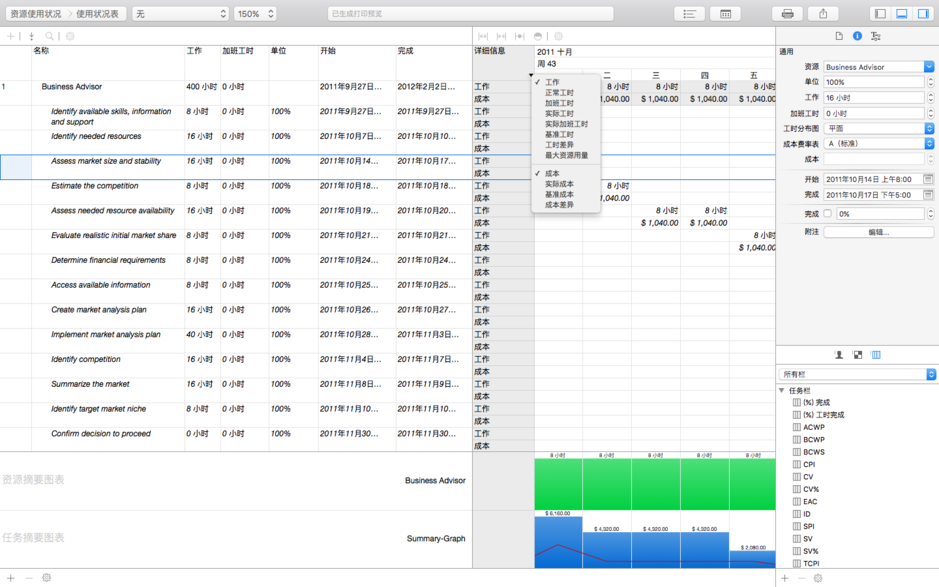
Task: Click the 使用状况表 breadcrumb item
Action: [99, 12]
